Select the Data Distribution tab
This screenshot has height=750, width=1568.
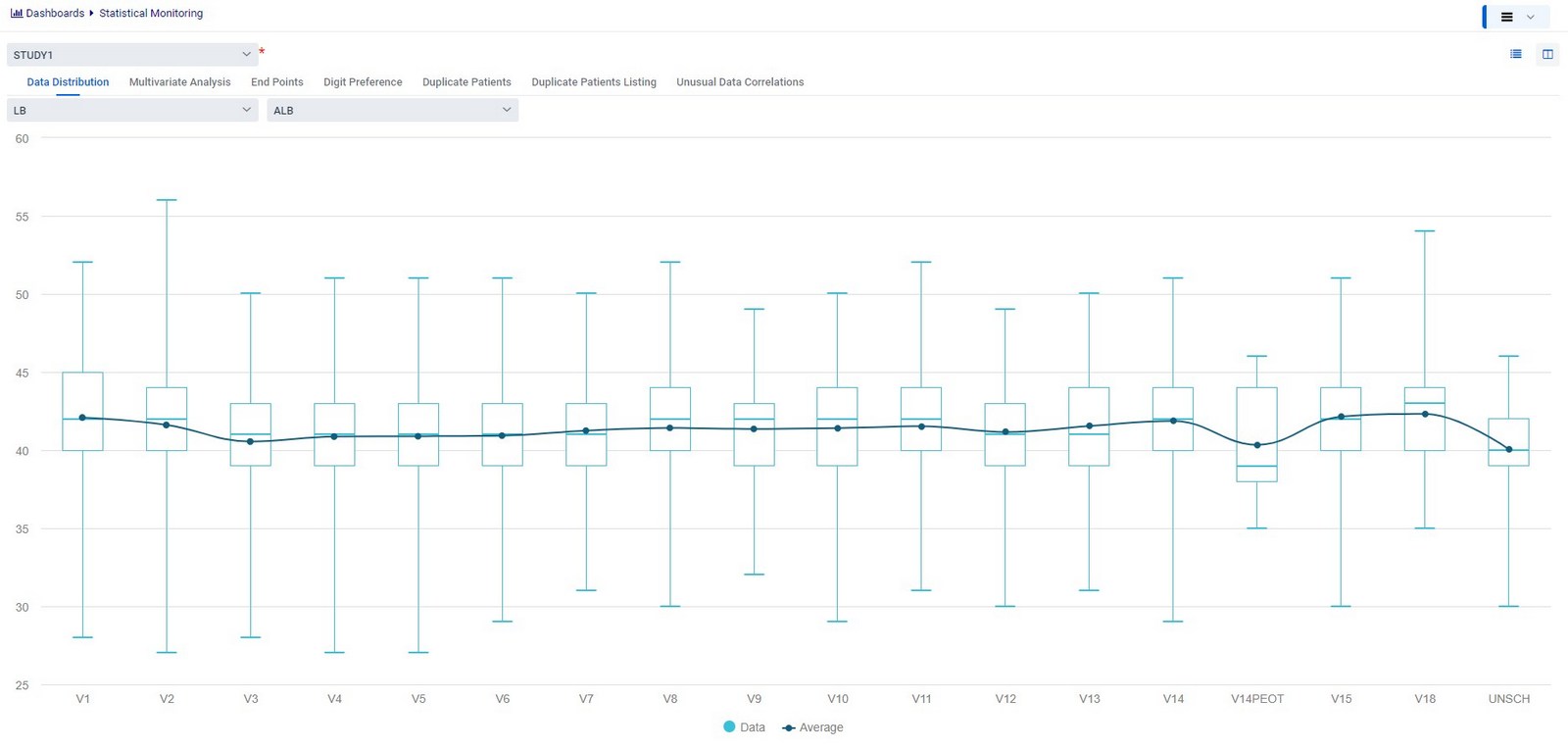(x=68, y=82)
